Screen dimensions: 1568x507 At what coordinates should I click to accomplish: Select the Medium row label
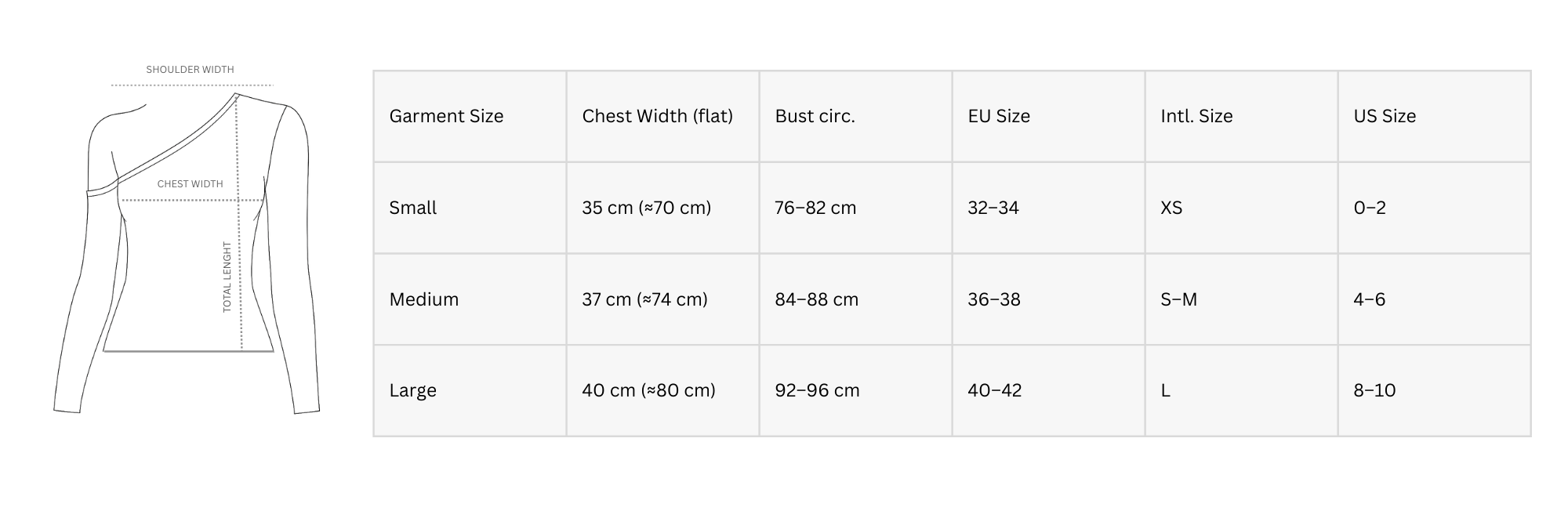pos(424,299)
